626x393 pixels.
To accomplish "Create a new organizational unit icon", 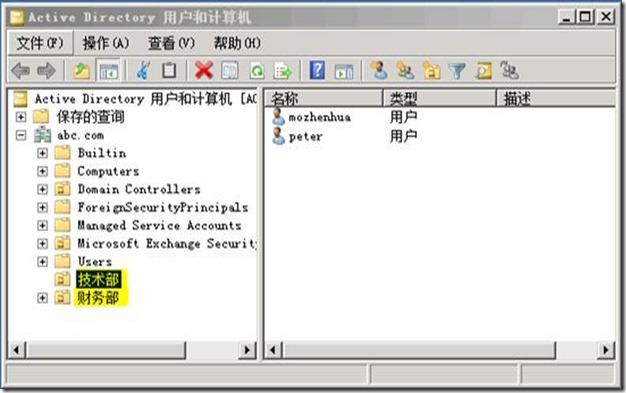I will 432,71.
